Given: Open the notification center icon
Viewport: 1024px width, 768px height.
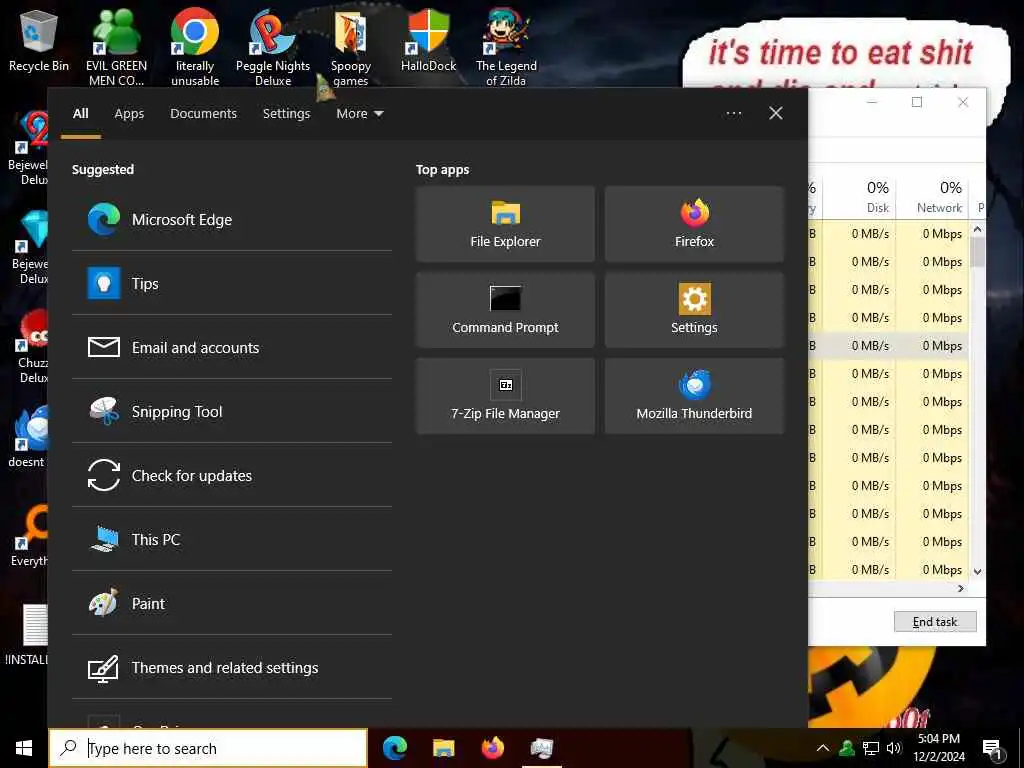Looking at the screenshot, I should [993, 749].
